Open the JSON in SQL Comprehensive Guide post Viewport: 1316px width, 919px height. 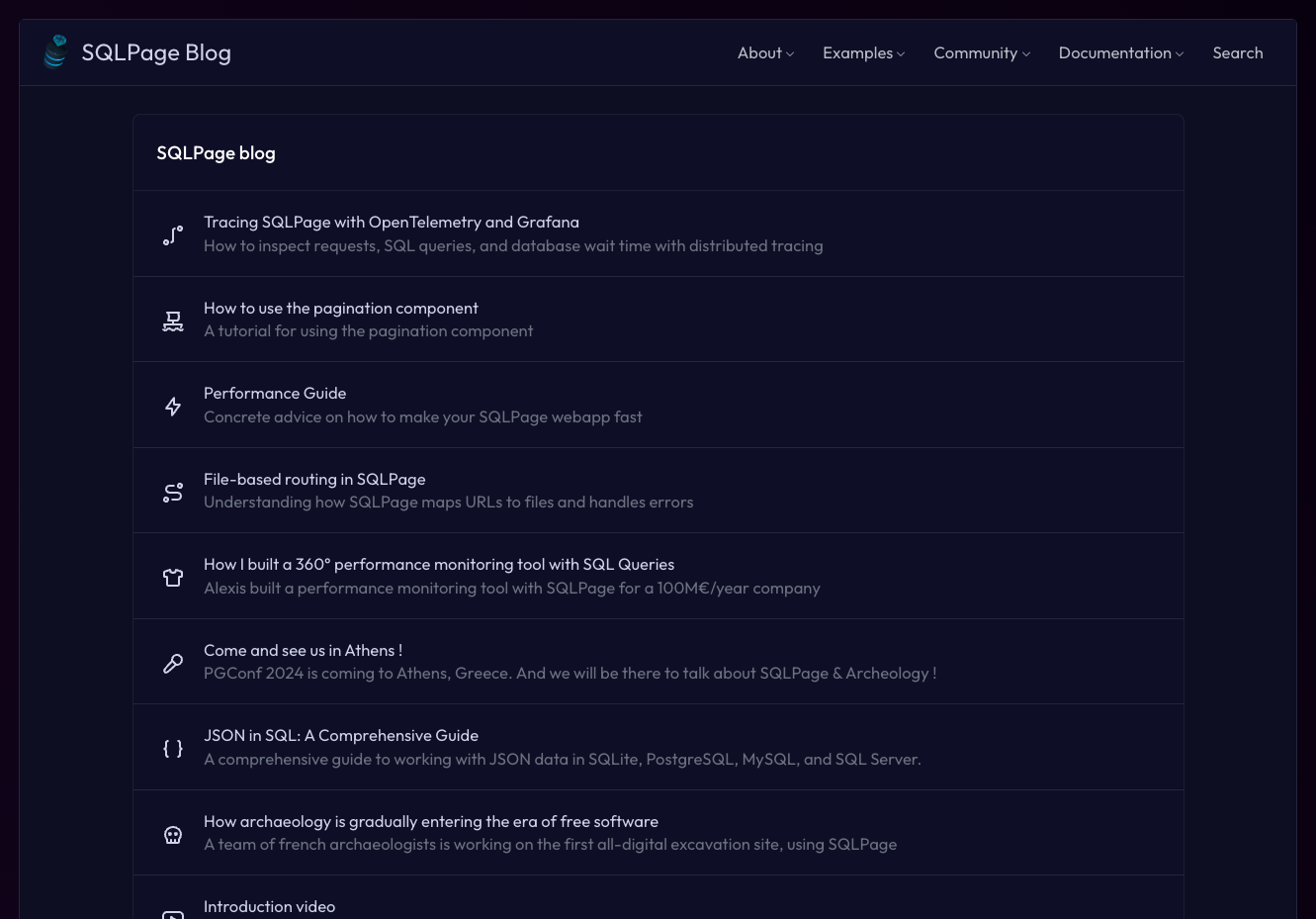341,736
